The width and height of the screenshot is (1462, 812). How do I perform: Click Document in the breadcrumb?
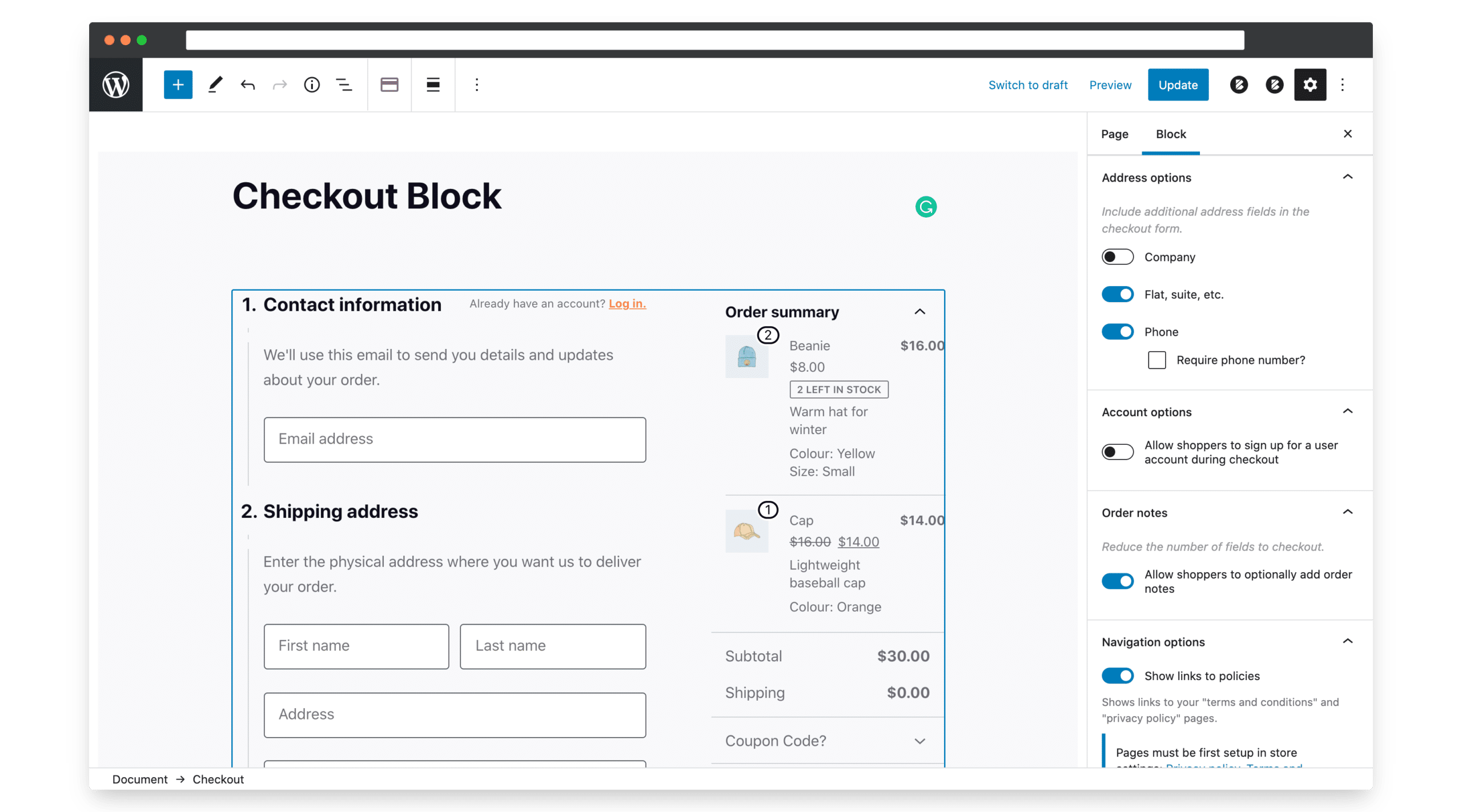[140, 779]
